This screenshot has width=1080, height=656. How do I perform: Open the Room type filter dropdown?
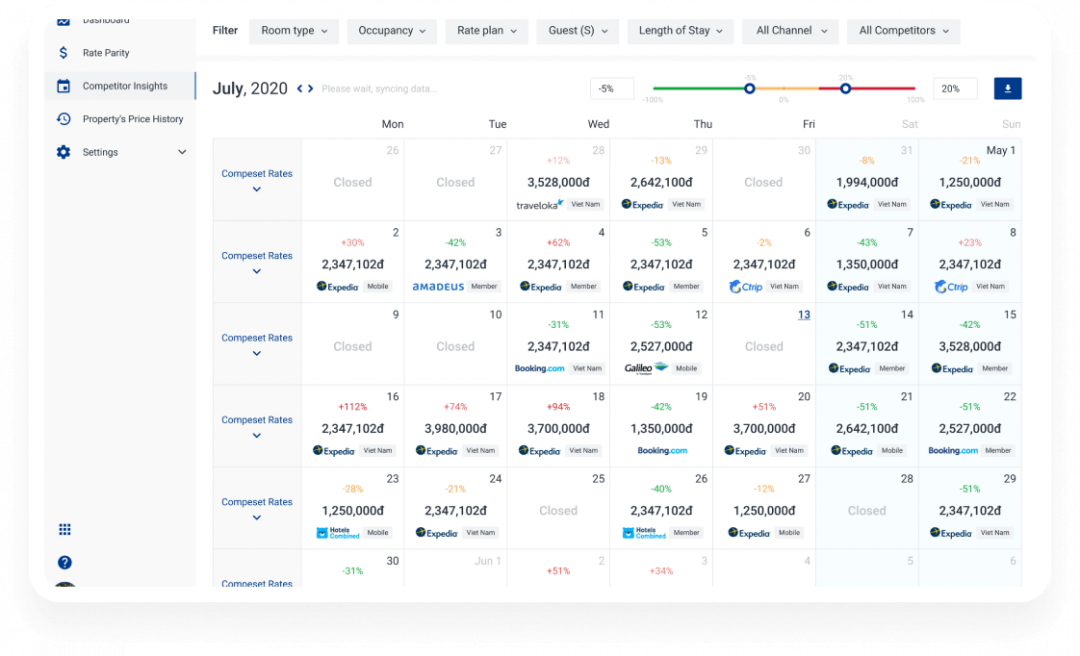click(294, 31)
